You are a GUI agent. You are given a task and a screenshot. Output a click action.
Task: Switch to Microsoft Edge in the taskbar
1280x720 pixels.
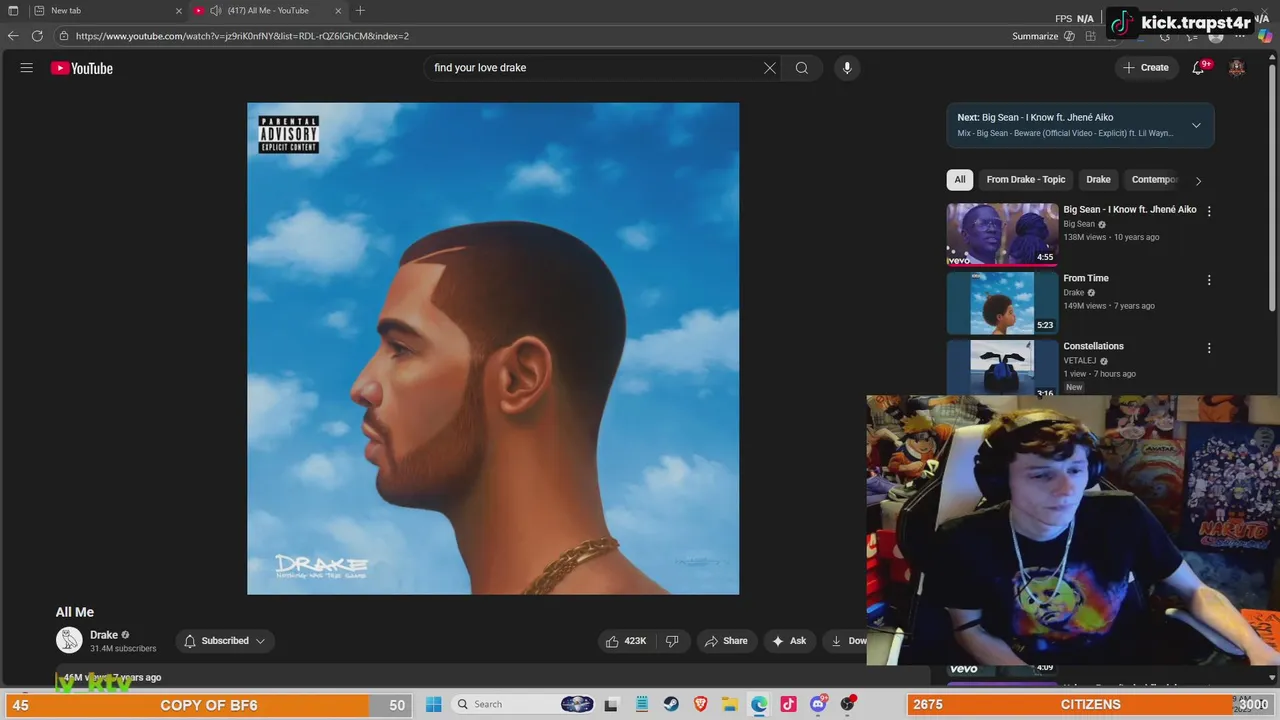click(x=759, y=704)
